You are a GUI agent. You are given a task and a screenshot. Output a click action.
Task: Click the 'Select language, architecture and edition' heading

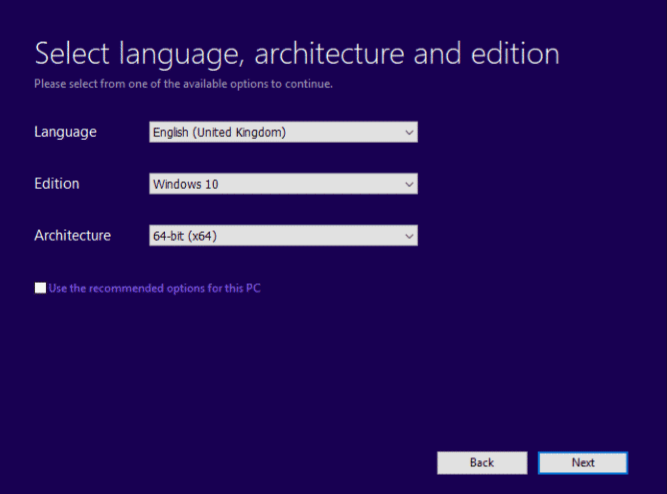(x=296, y=54)
